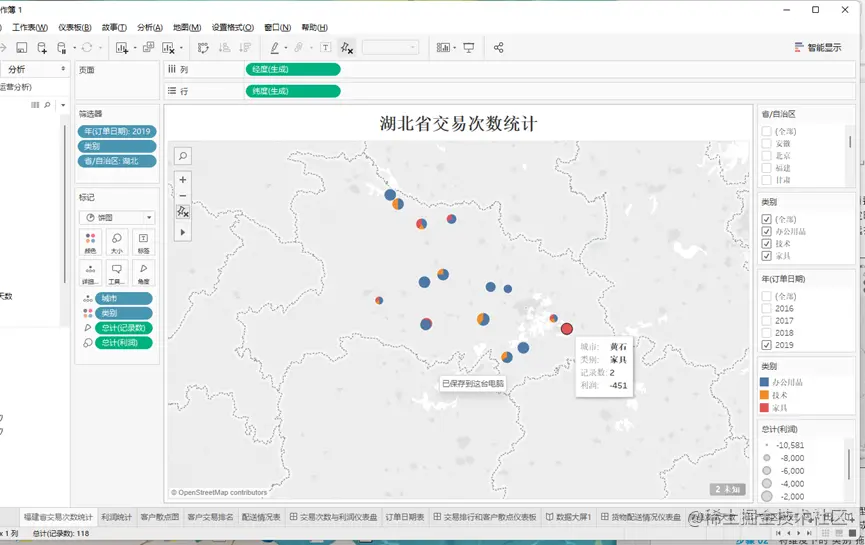The image size is (865, 545).
Task: Open the 角度 angle marks card
Action: click(x=143, y=273)
